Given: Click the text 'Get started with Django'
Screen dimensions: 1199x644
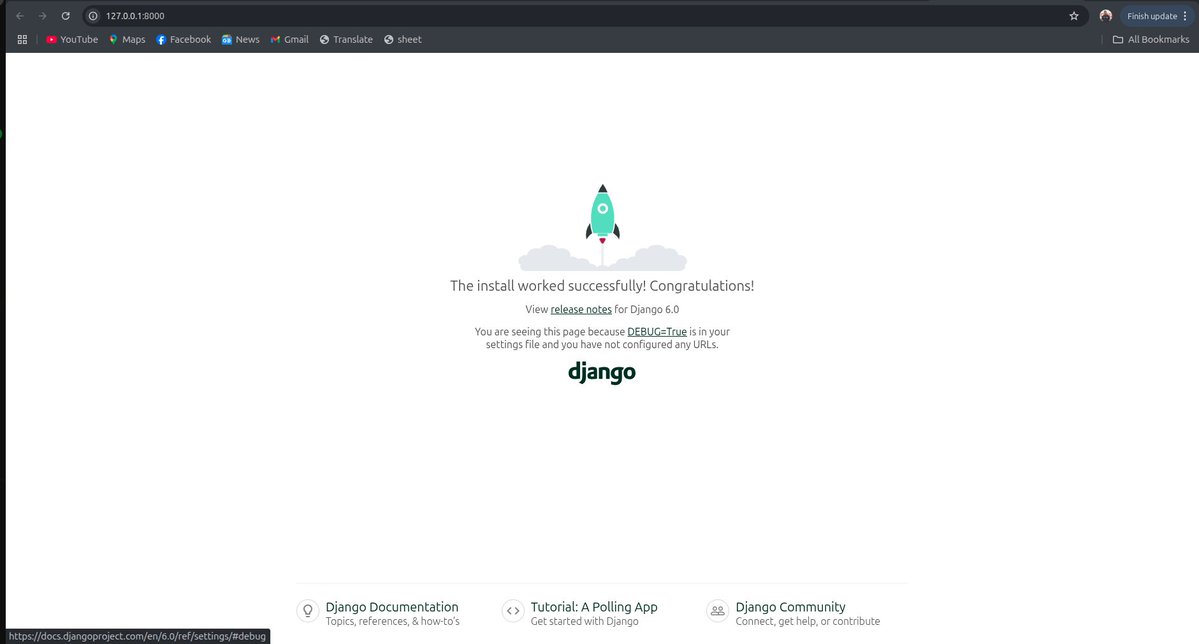Looking at the screenshot, I should (584, 622).
